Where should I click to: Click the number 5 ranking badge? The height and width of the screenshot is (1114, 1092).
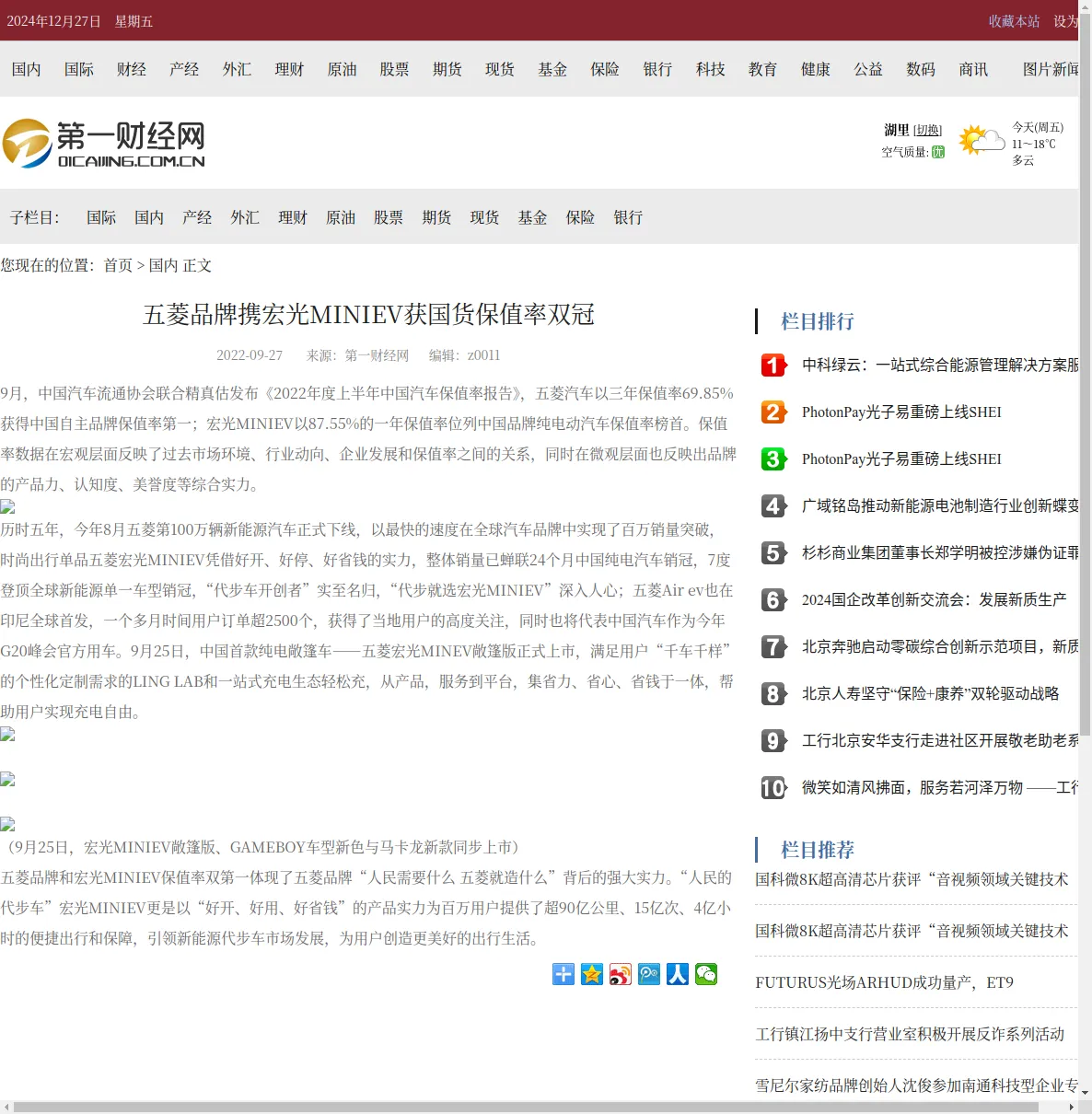(x=773, y=553)
